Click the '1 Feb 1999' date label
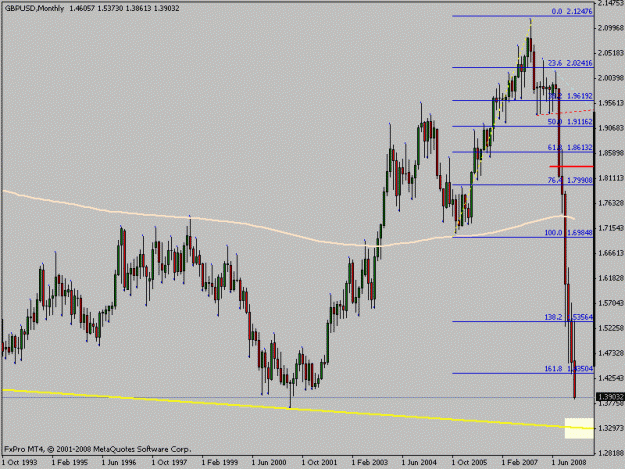This screenshot has width=625, height=469. [x=220, y=463]
